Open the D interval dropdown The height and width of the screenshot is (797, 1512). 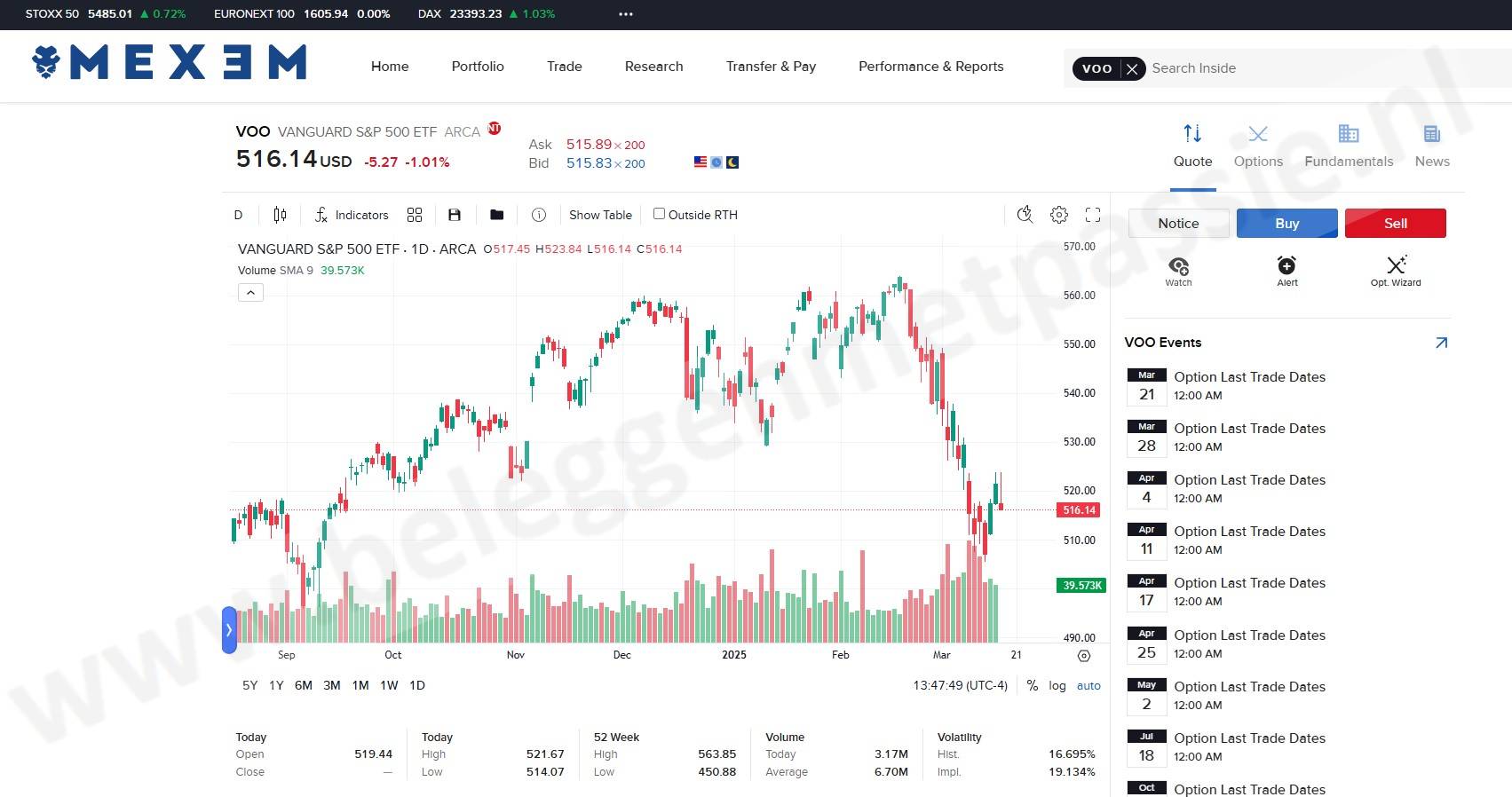pos(238,215)
